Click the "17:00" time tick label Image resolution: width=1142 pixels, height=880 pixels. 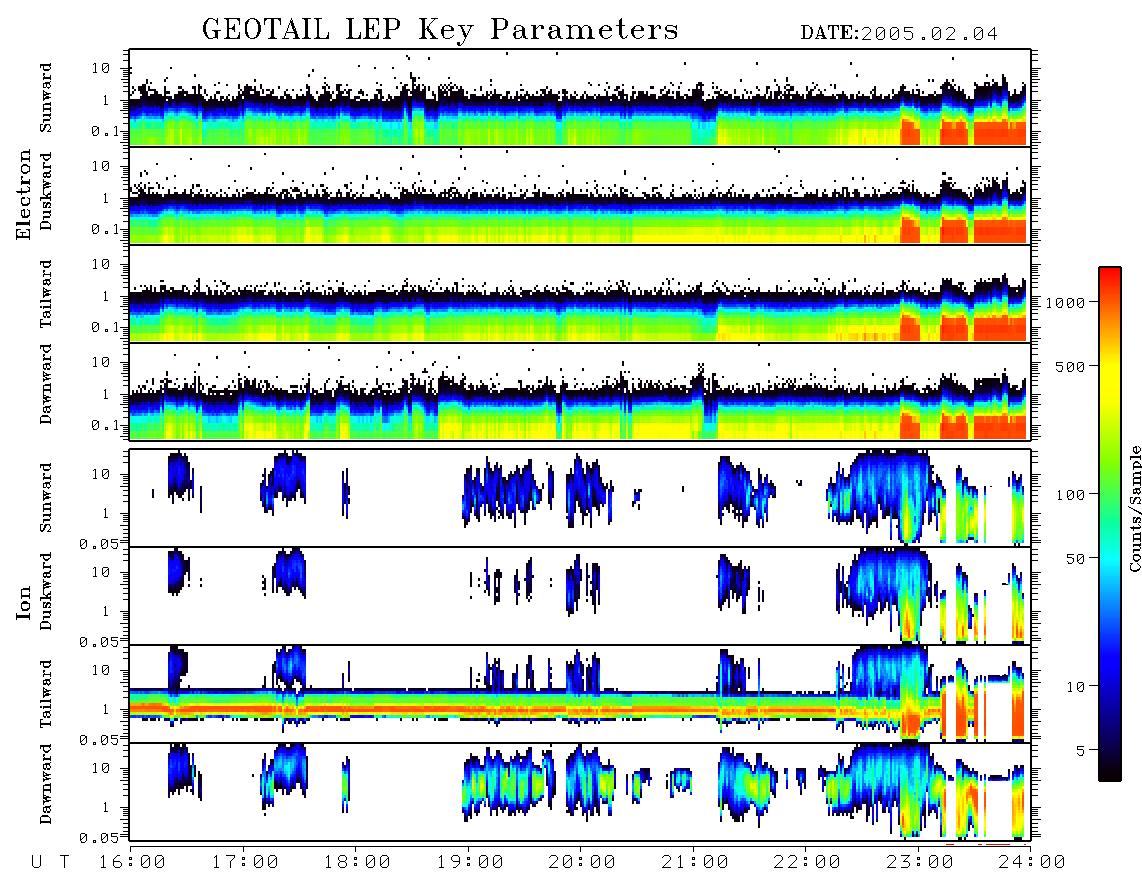(x=245, y=863)
